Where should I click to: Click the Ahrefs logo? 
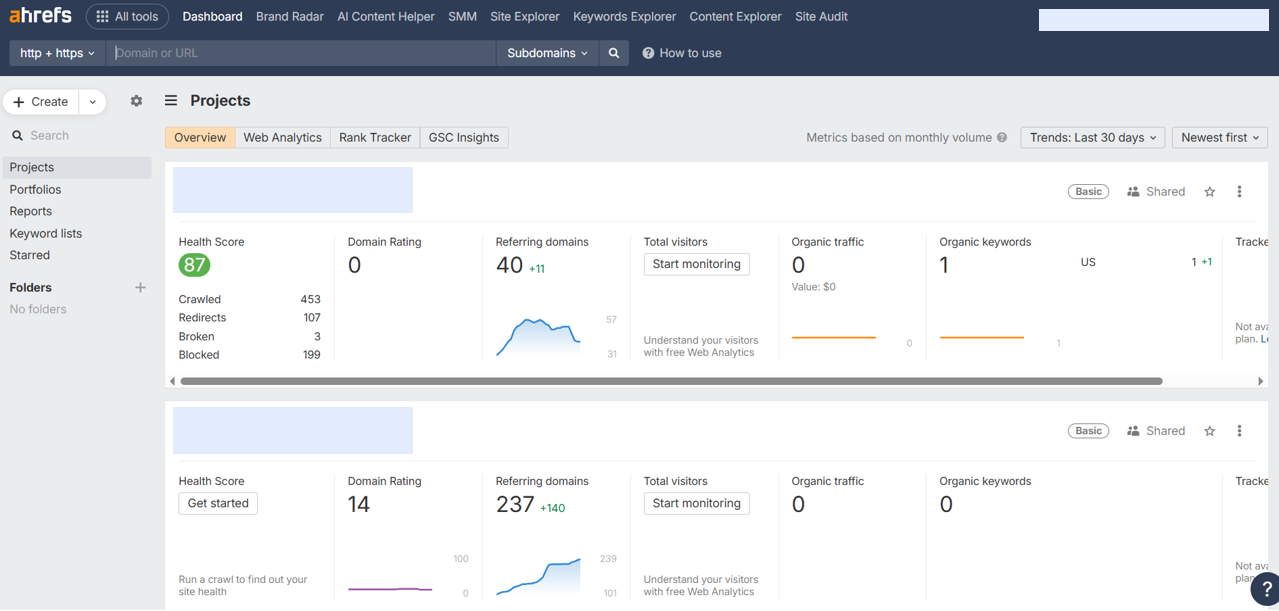(40, 16)
